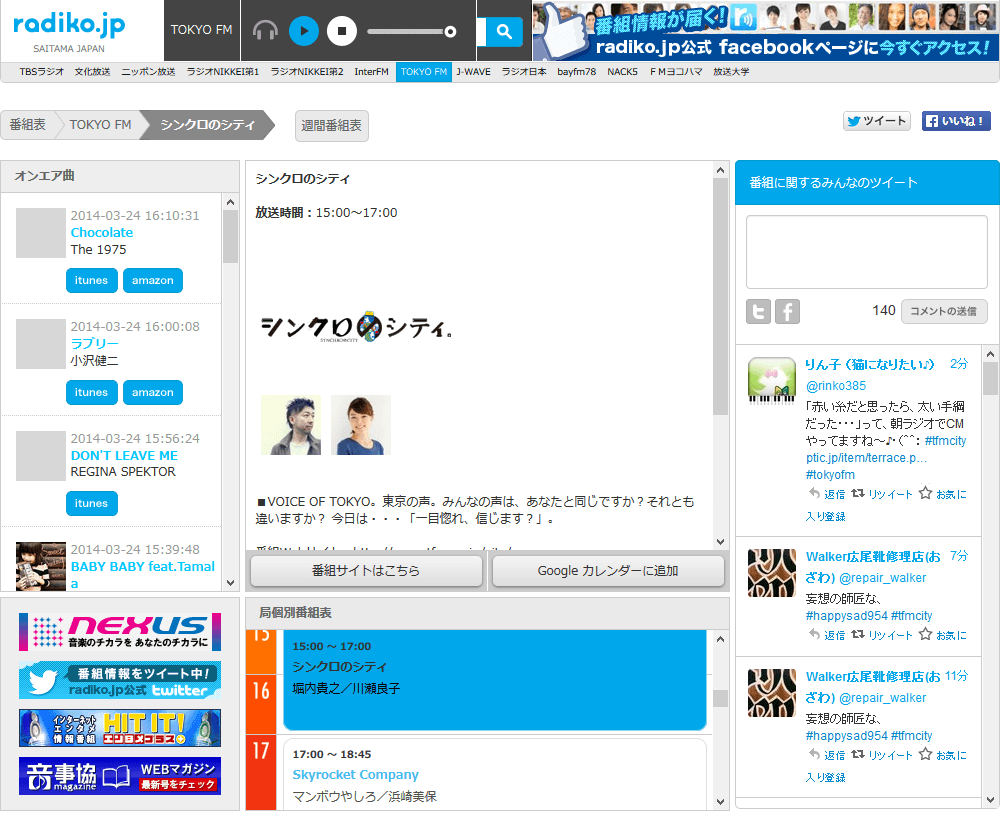Select TBSラジオ station tab
The width and height of the screenshot is (1001, 830).
point(41,72)
